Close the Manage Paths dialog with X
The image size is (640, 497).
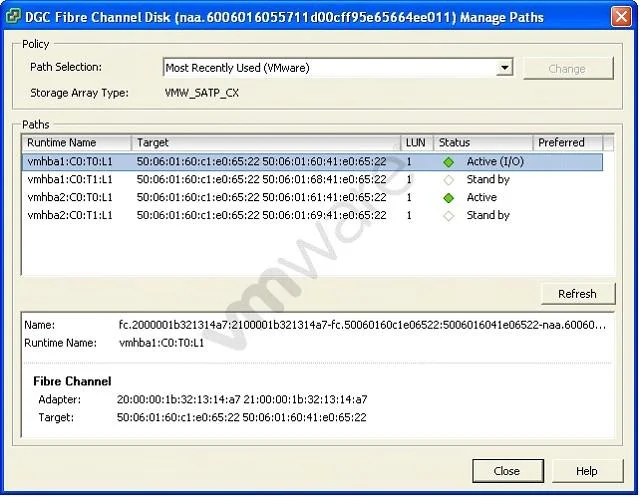[x=621, y=17]
